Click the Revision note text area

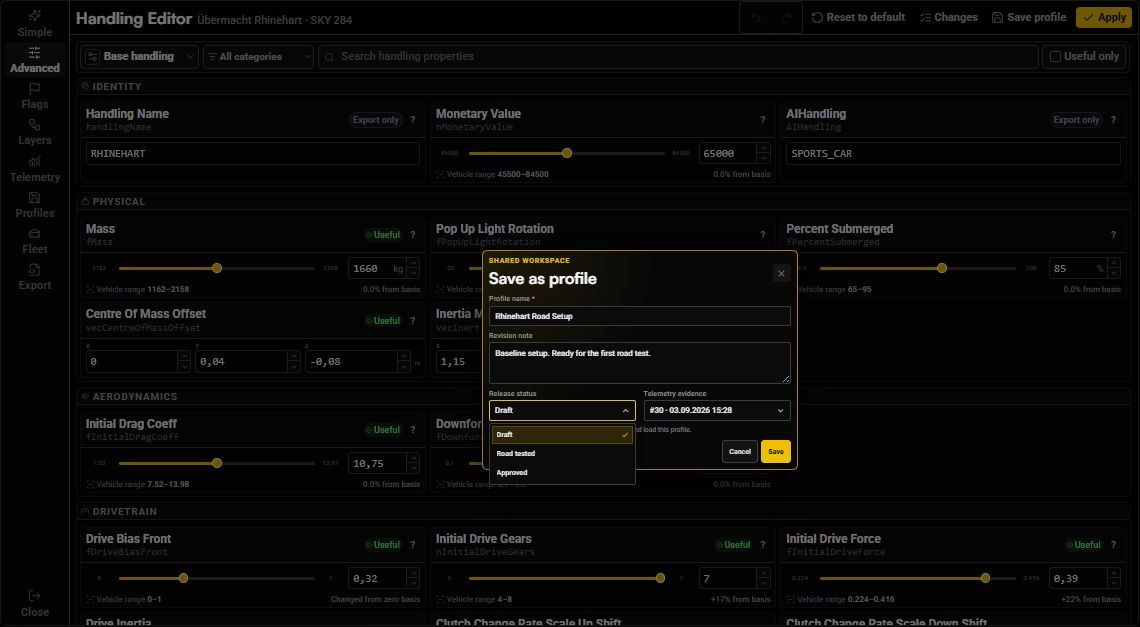point(640,363)
